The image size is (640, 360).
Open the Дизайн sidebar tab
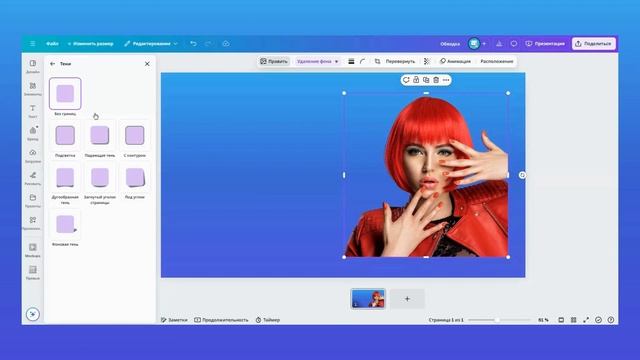[x=33, y=67]
